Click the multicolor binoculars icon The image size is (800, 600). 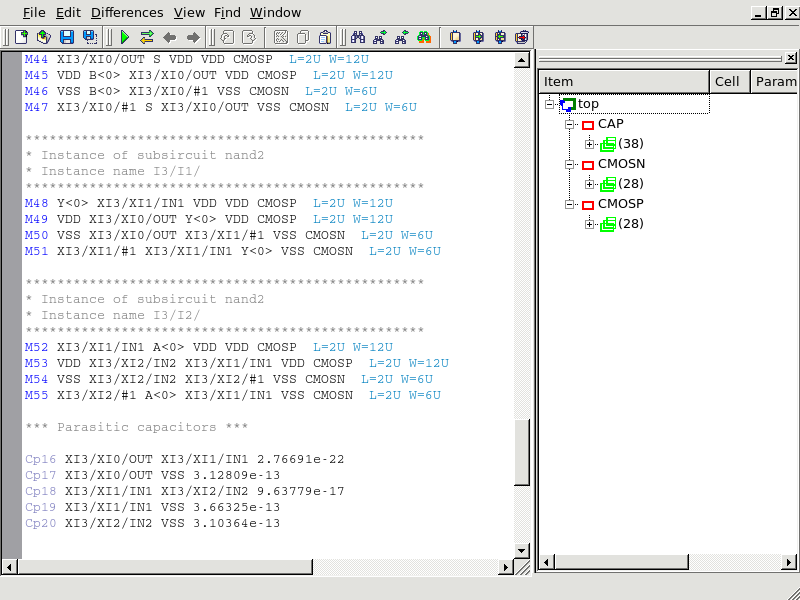(x=425, y=37)
